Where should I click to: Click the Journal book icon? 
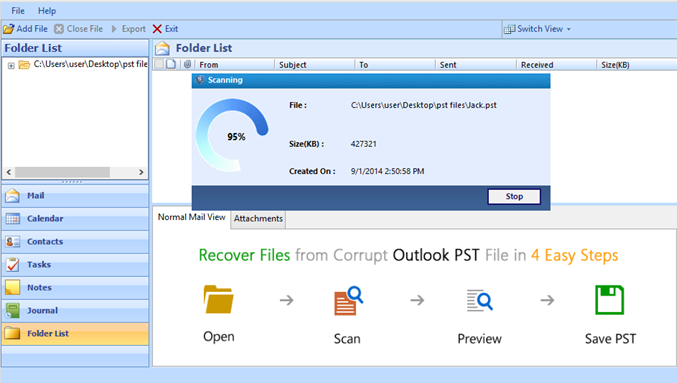[x=13, y=310]
